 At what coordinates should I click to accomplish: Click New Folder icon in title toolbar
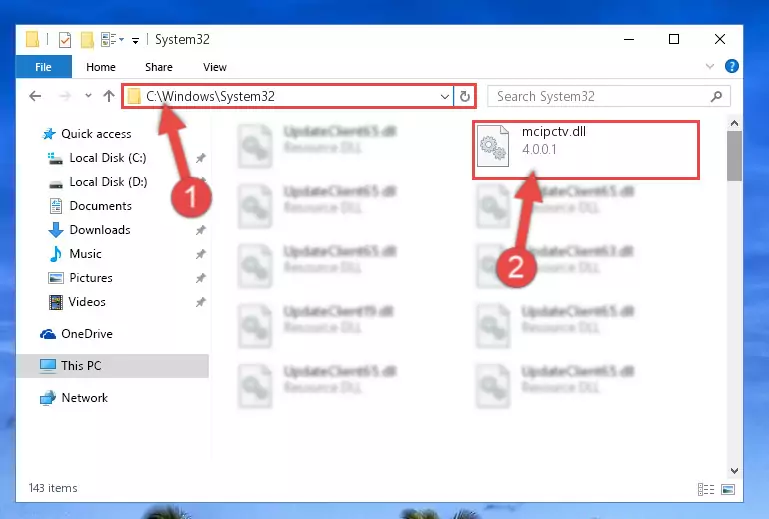click(87, 39)
